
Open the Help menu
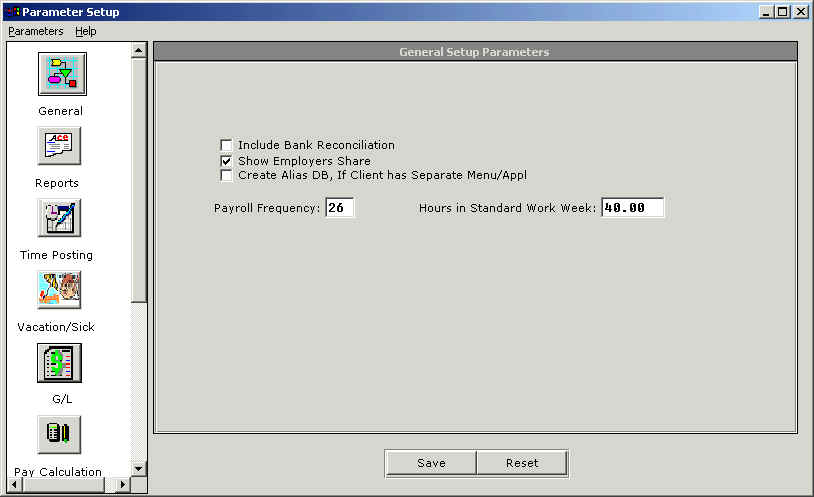(x=86, y=31)
